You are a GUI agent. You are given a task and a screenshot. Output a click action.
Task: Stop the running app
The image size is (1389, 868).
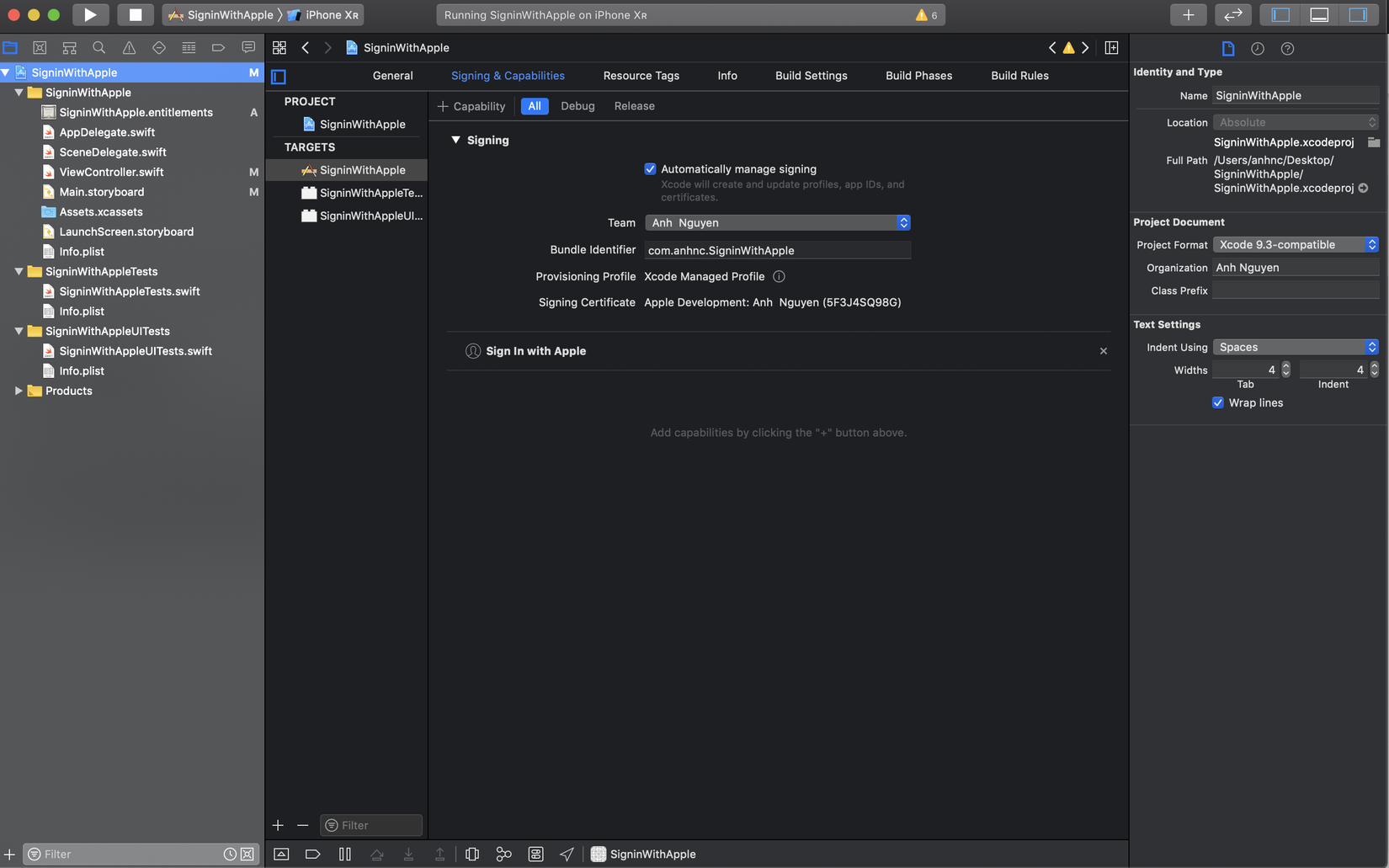click(x=135, y=14)
